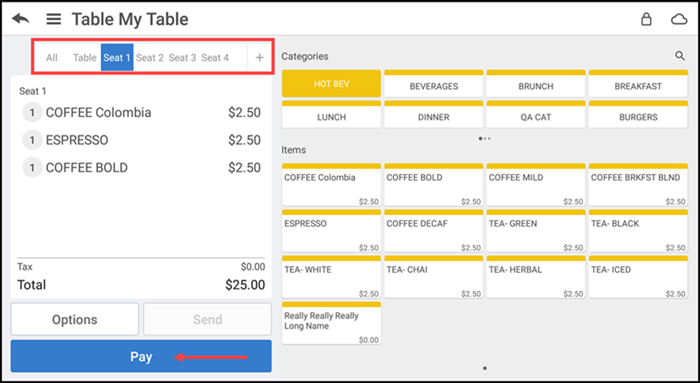Screen dimensions: 700x383
Task: Tap the lock icon in header
Action: (x=646, y=19)
